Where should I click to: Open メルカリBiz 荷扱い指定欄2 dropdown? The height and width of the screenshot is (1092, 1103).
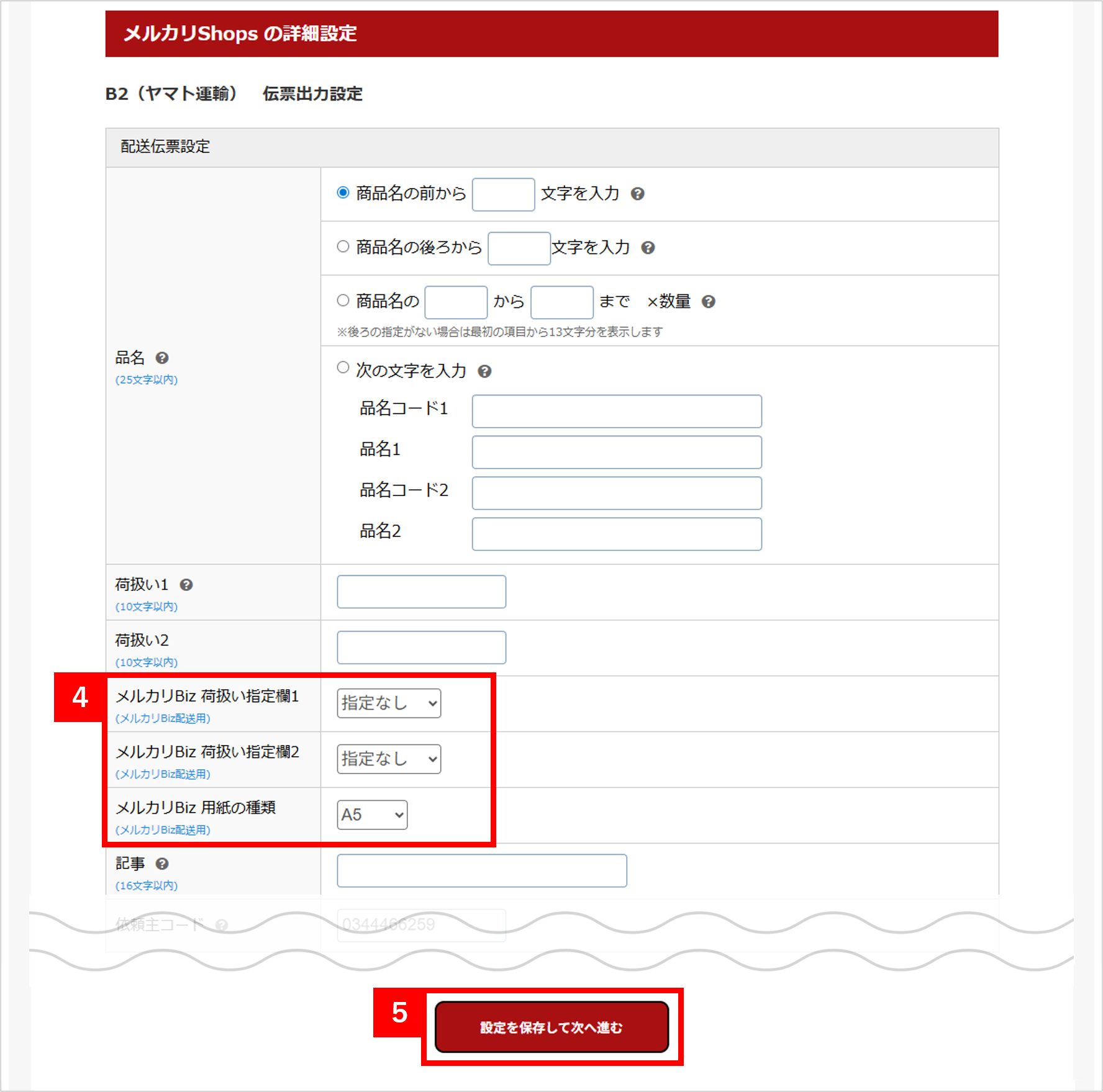(389, 759)
